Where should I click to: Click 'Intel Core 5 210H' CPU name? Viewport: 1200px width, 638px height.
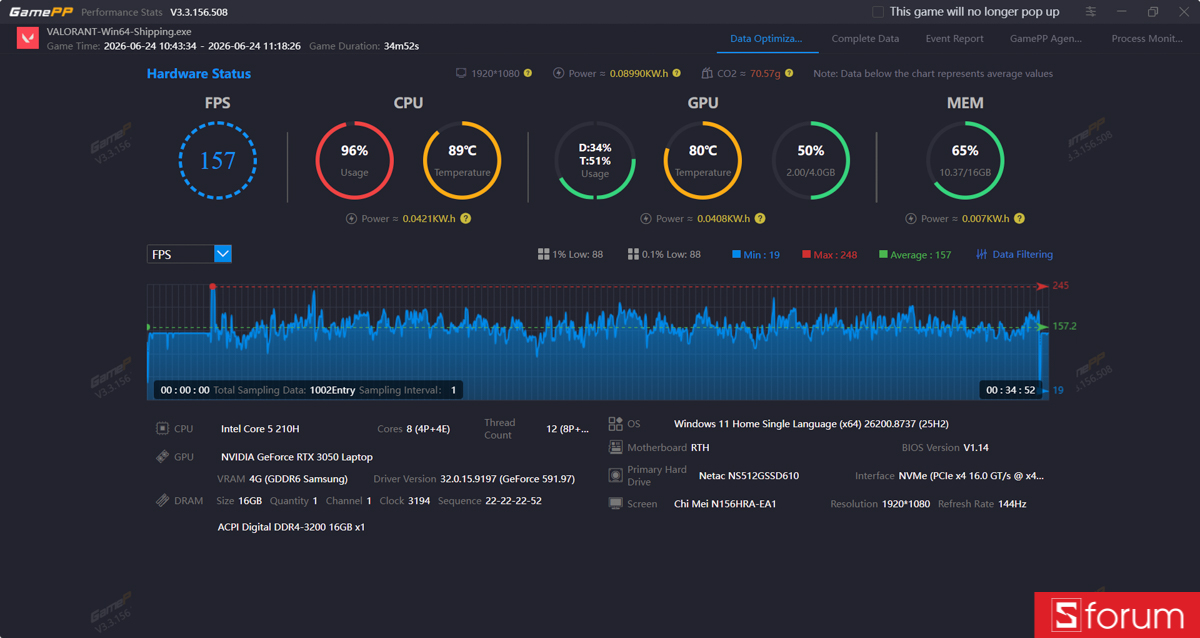tap(260, 429)
